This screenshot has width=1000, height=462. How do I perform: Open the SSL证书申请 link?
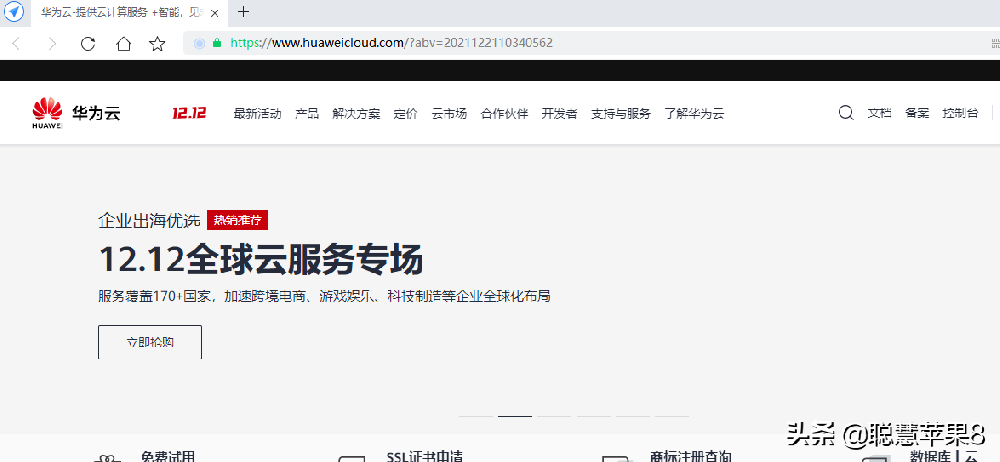424,456
